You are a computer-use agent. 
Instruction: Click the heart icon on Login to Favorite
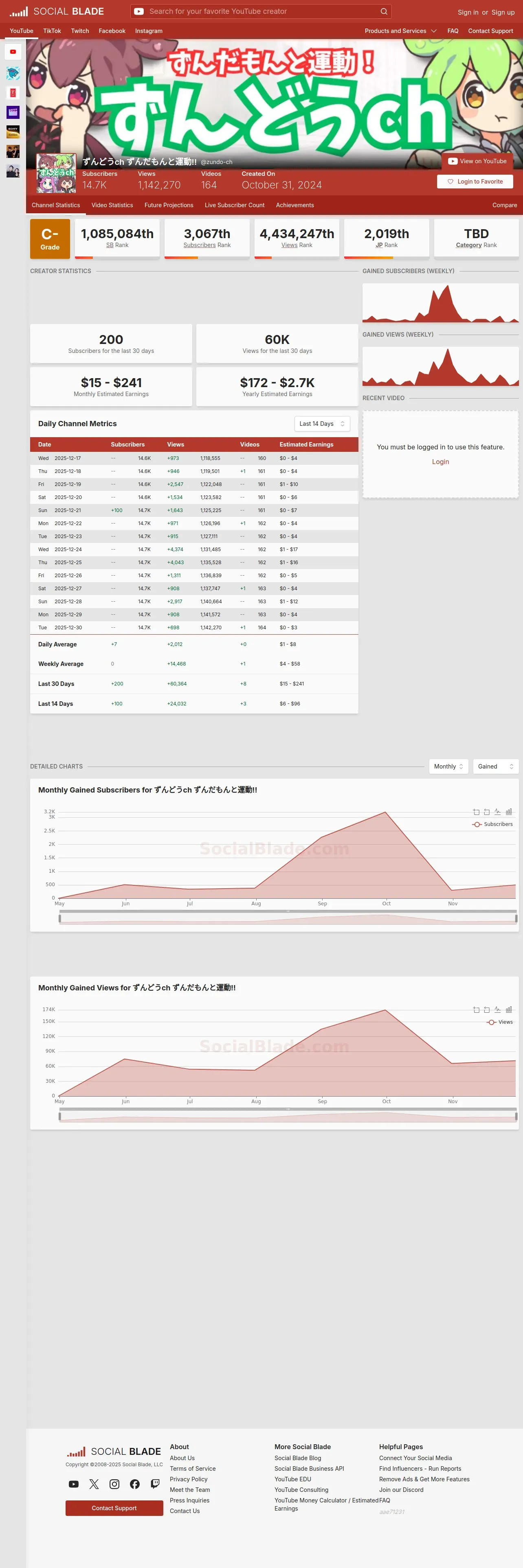click(450, 182)
